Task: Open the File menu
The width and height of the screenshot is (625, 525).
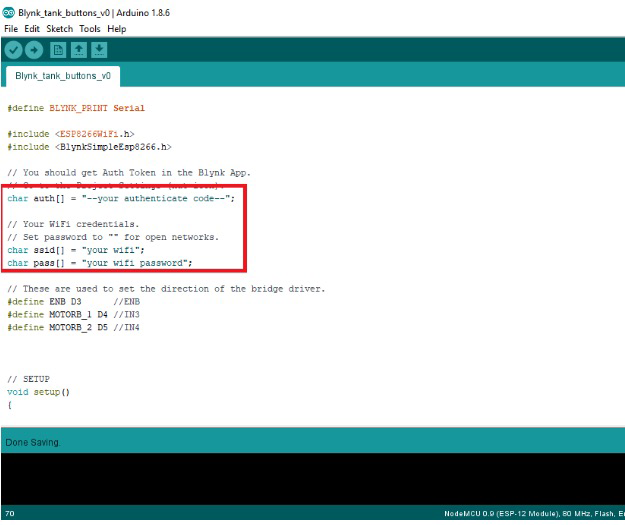Action: coord(11,29)
